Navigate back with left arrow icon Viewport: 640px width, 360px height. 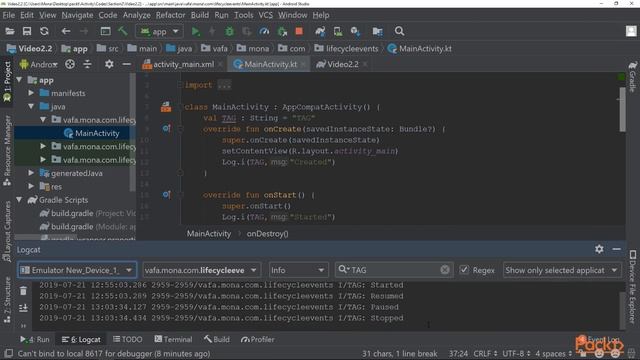pos(66,31)
